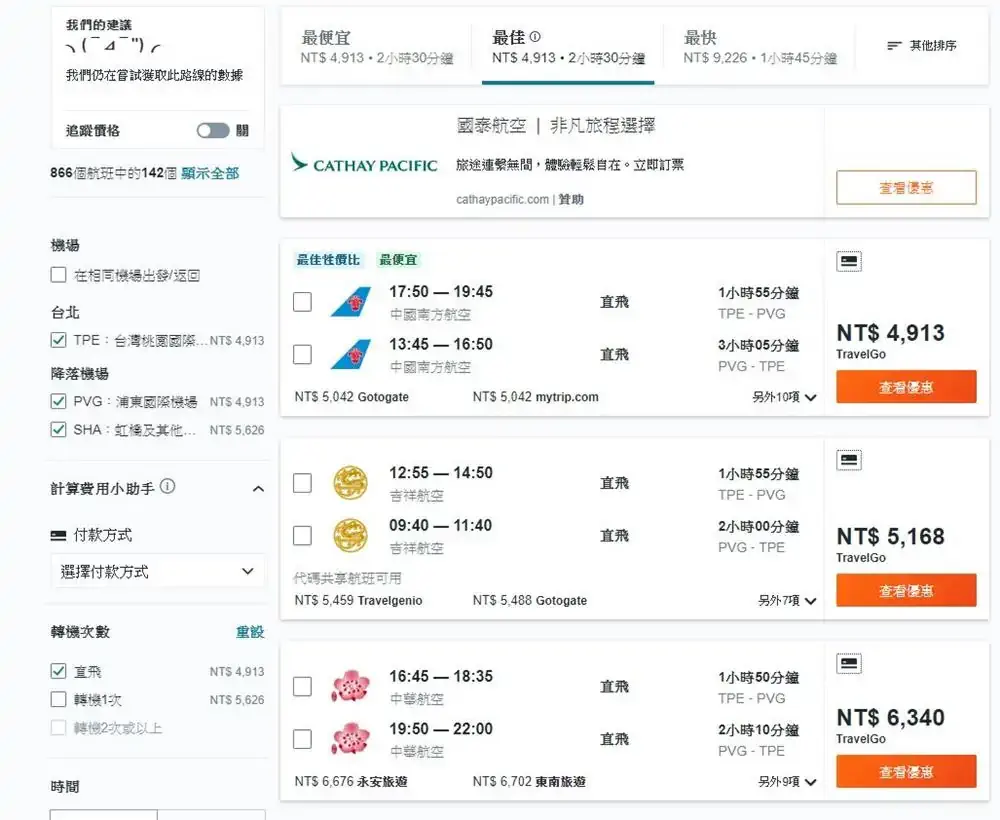The image size is (1000, 820).
Task: Expand 另外10項 more offers
Action: [784, 397]
